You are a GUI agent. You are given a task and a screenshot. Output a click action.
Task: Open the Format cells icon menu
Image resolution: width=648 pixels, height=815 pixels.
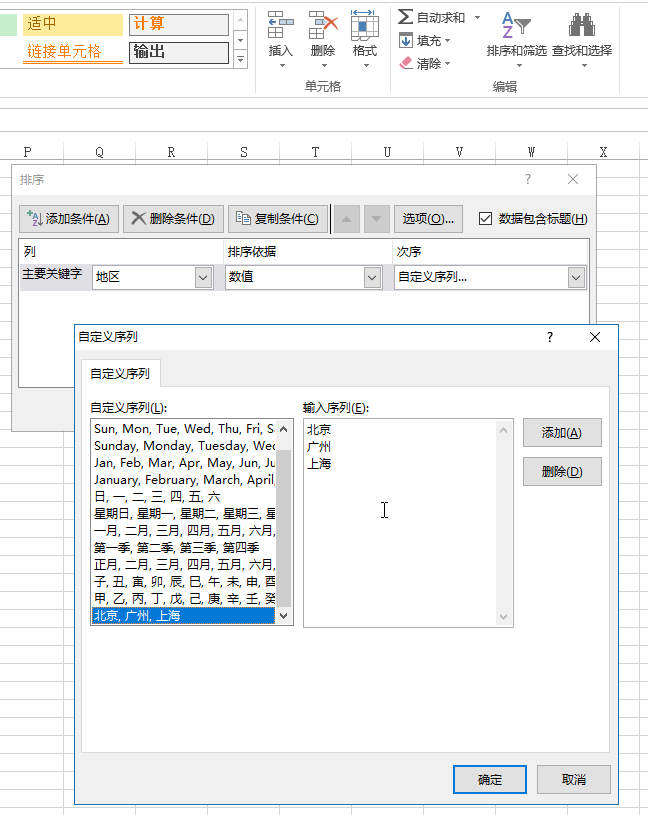[x=364, y=25]
